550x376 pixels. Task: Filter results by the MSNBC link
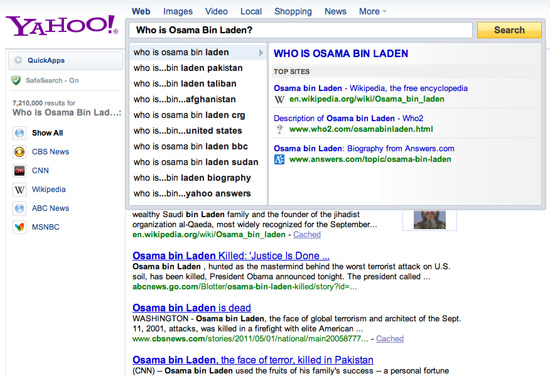pos(45,227)
